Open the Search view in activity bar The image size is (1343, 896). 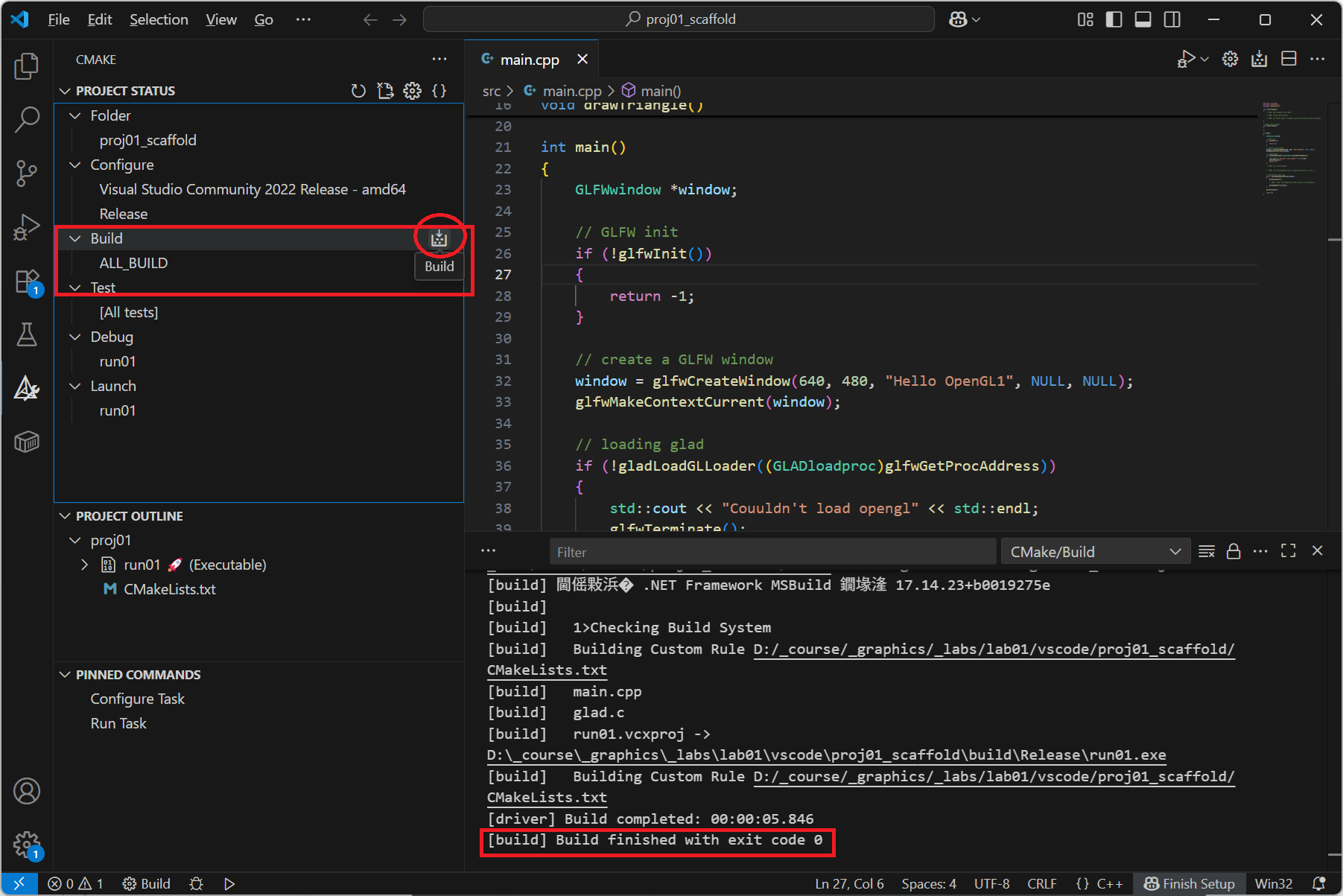click(27, 119)
